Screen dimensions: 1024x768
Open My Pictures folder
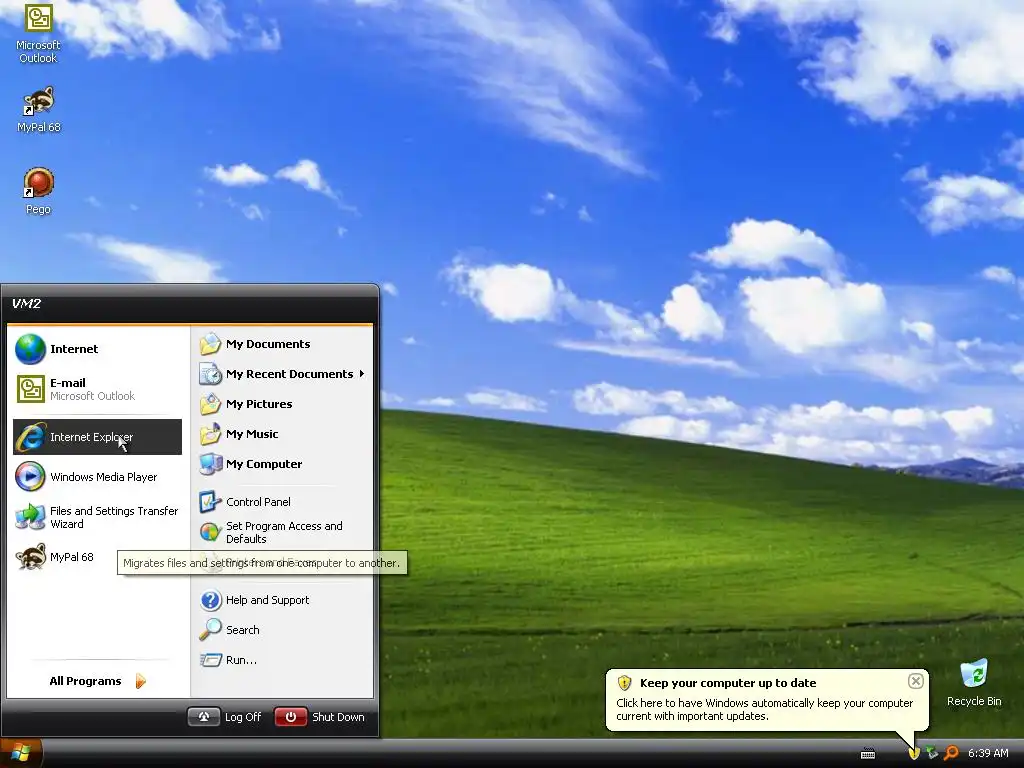coord(284,404)
